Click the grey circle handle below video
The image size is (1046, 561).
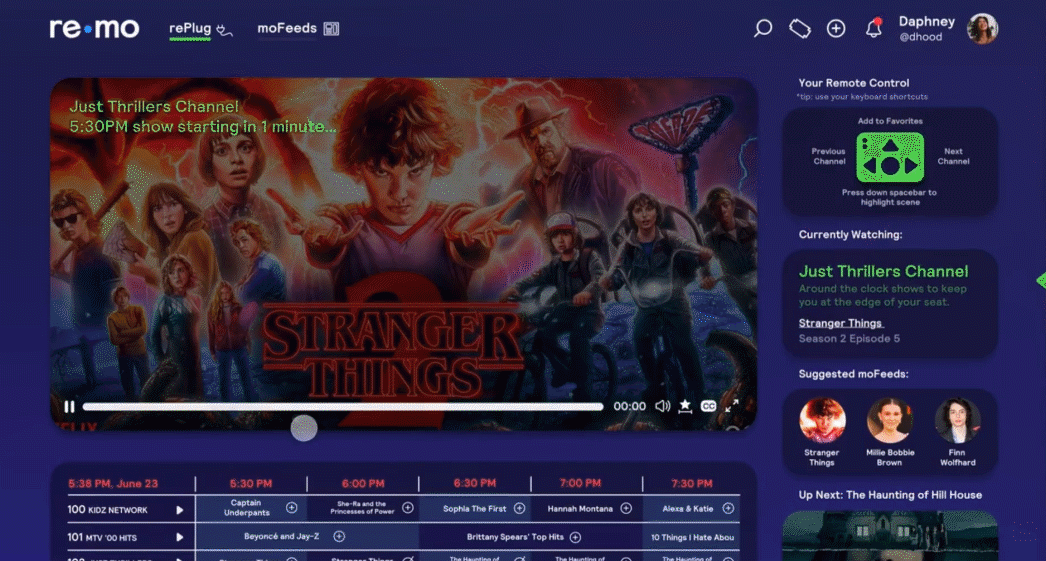click(304, 428)
